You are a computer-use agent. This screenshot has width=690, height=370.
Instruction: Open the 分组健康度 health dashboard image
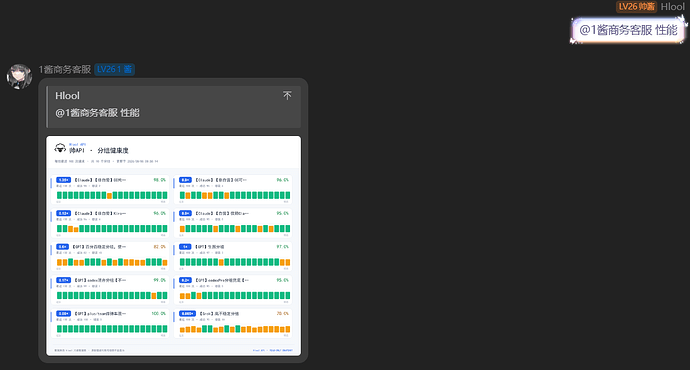174,245
